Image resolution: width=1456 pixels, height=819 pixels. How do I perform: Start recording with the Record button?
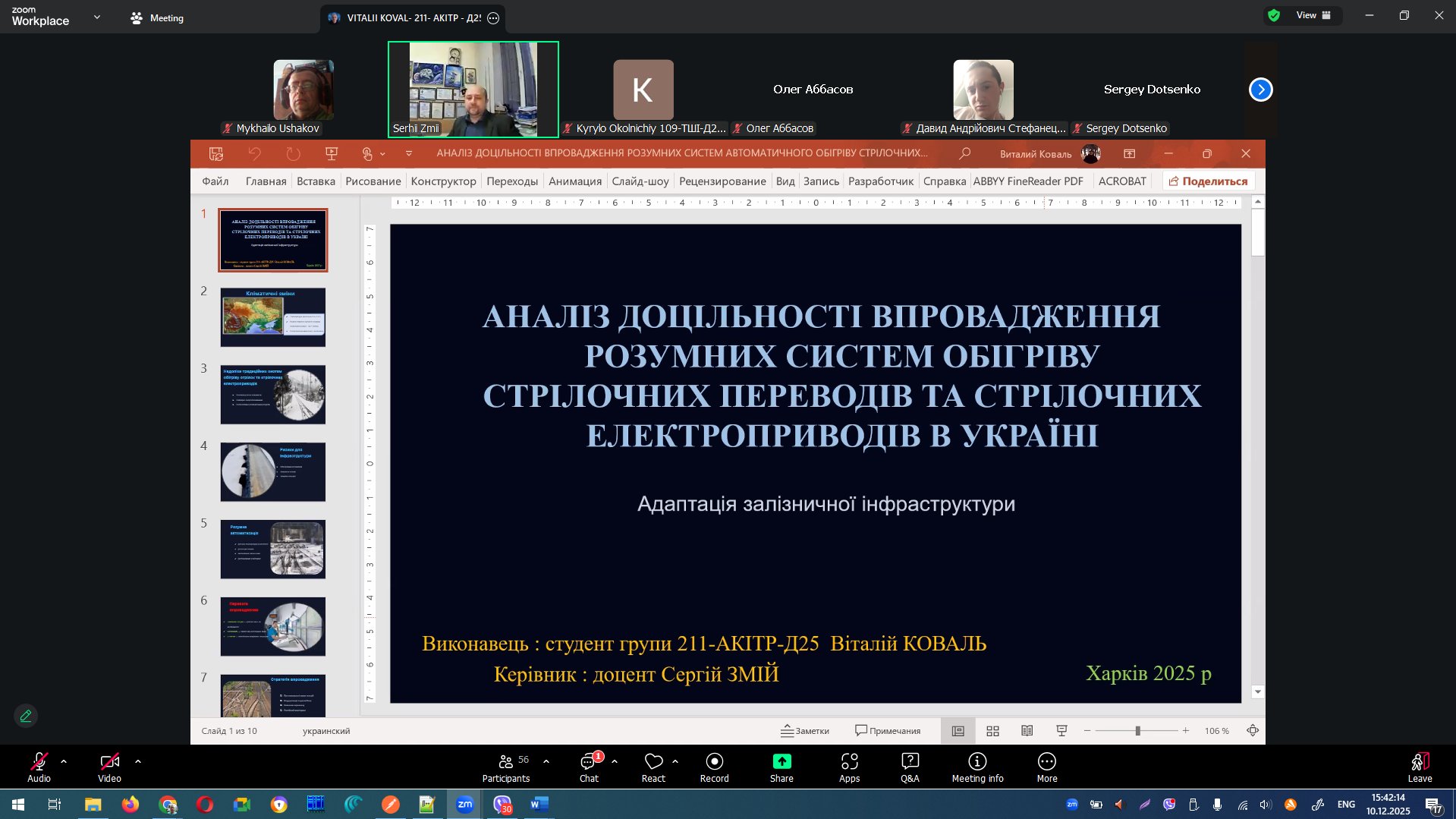713,767
